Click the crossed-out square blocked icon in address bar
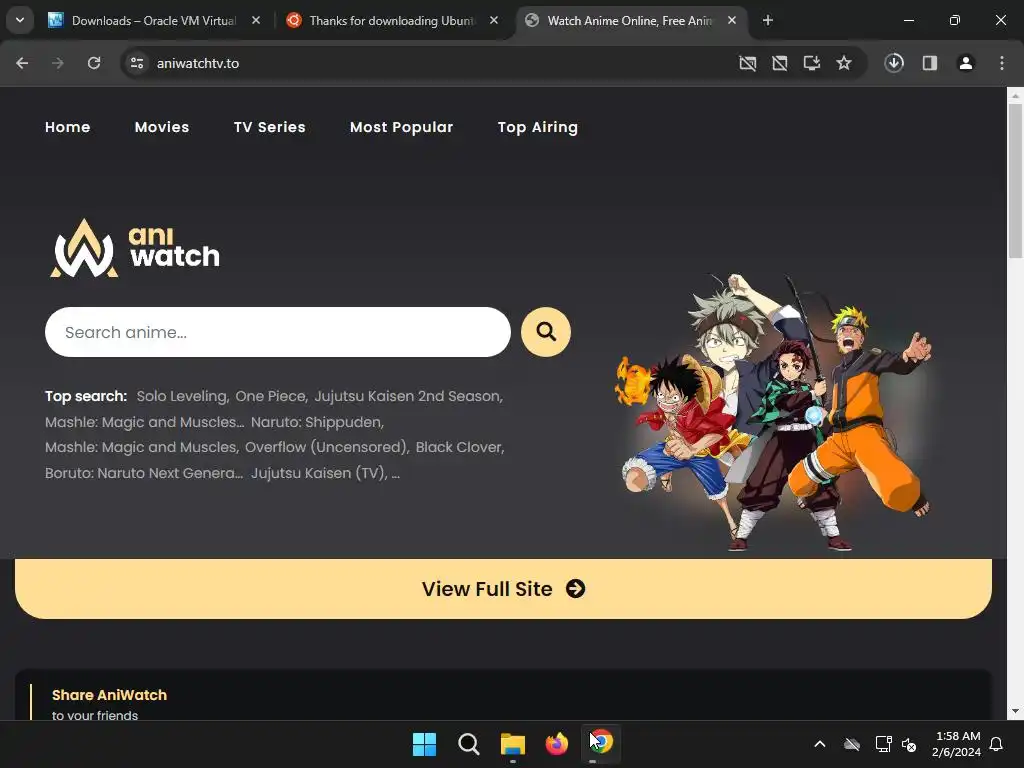This screenshot has width=1024, height=768. [x=780, y=63]
